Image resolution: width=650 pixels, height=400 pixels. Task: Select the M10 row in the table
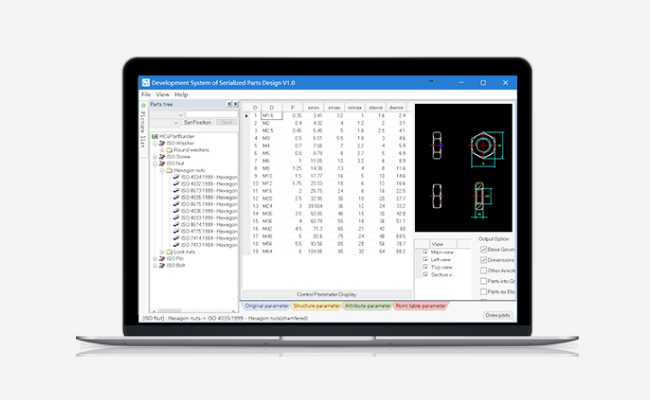click(x=268, y=176)
